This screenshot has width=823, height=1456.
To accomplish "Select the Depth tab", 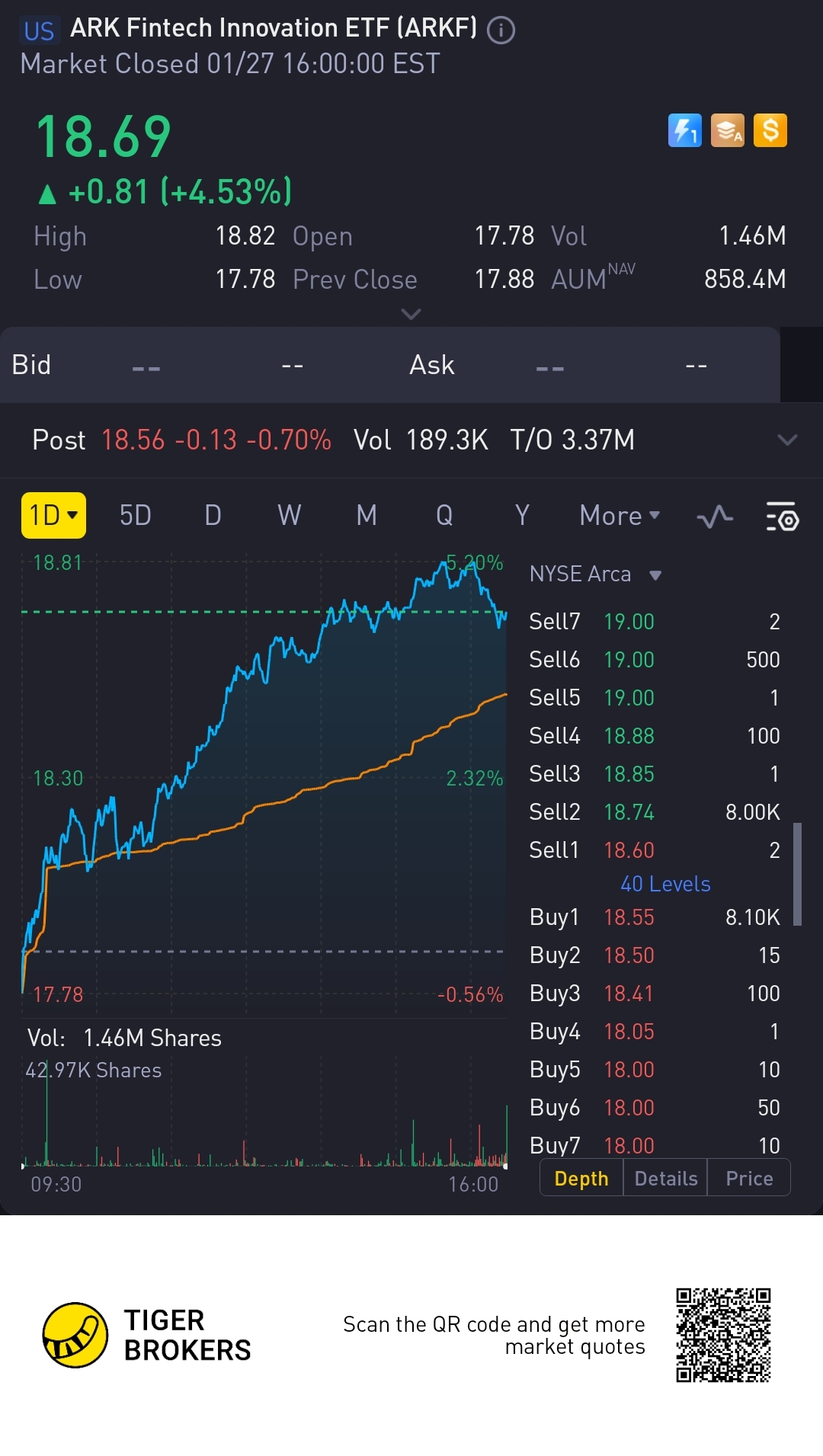I will coord(581,1179).
